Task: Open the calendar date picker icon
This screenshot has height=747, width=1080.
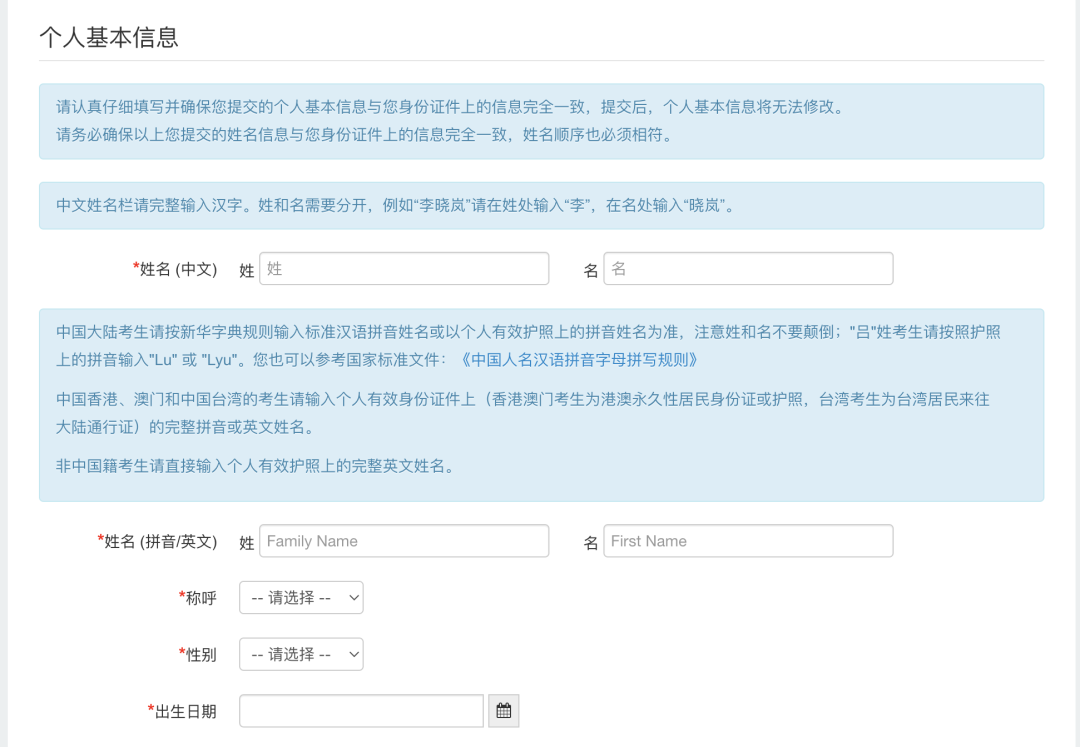Action: point(504,711)
